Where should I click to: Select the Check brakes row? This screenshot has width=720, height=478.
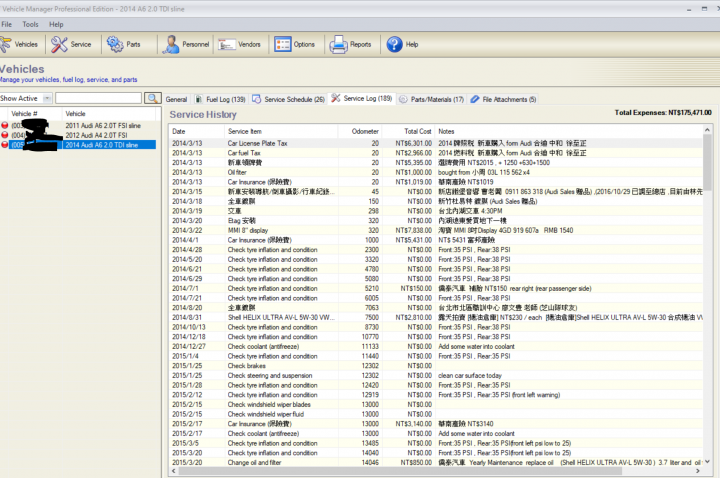pyautogui.click(x=436, y=366)
